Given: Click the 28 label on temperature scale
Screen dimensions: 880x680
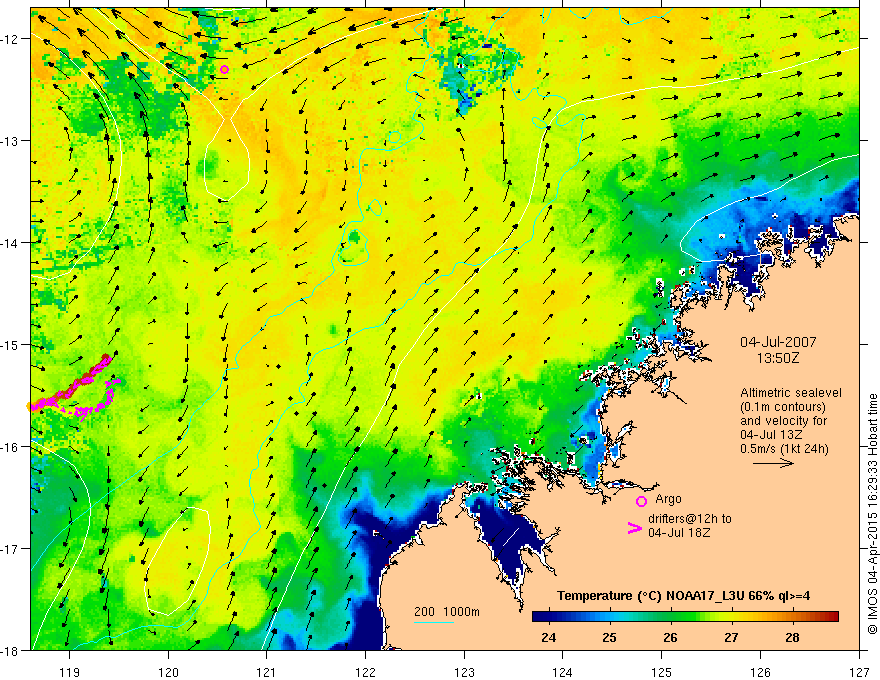Looking at the screenshot, I should click(x=792, y=637).
